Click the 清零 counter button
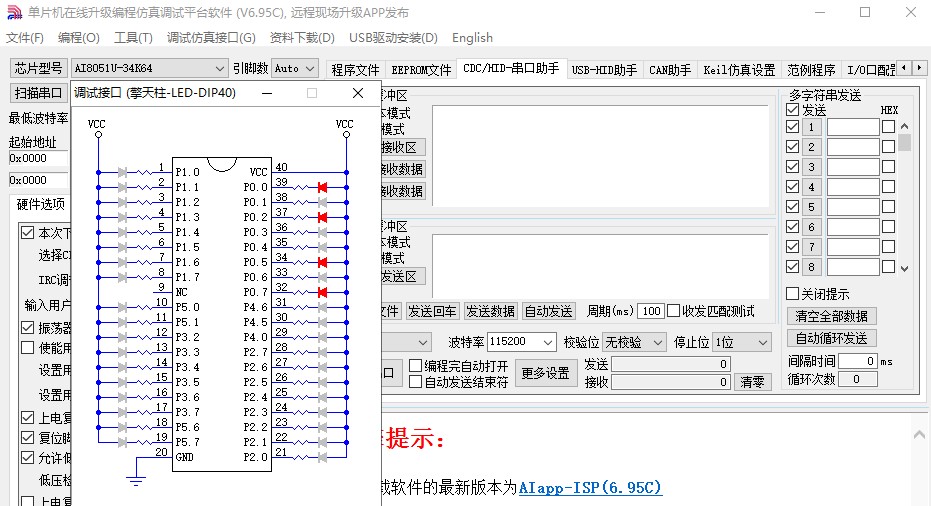This screenshot has width=931, height=506. click(x=752, y=382)
